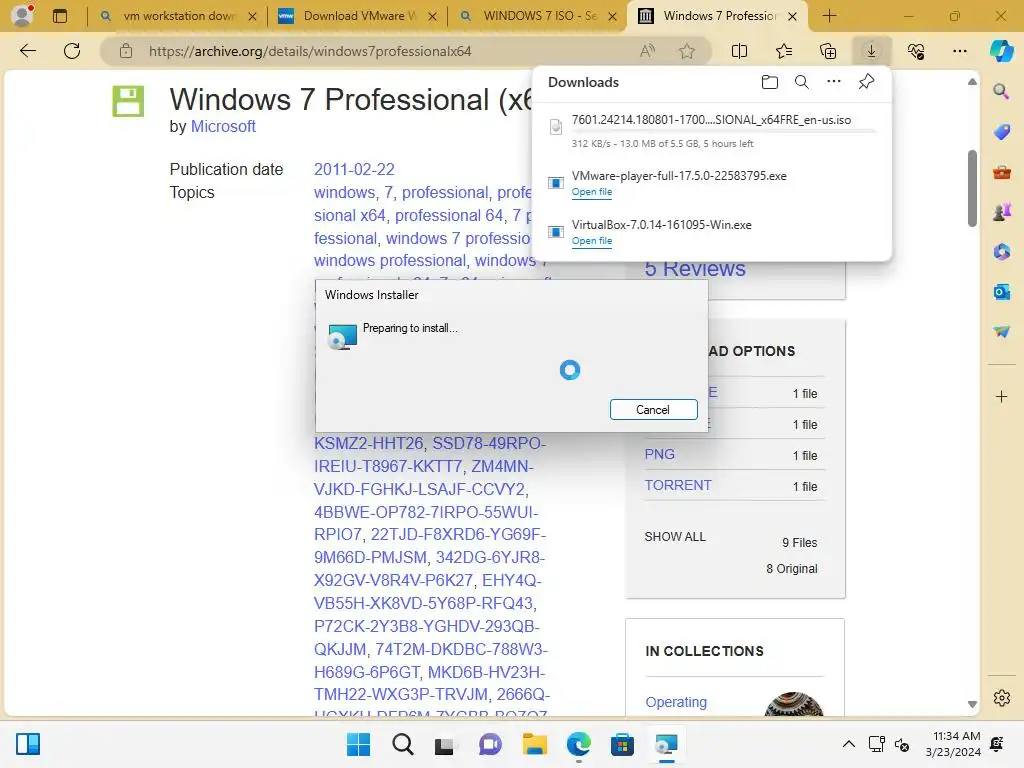Open the tab actions menu icon
This screenshot has width=1024, height=768.
point(59,16)
